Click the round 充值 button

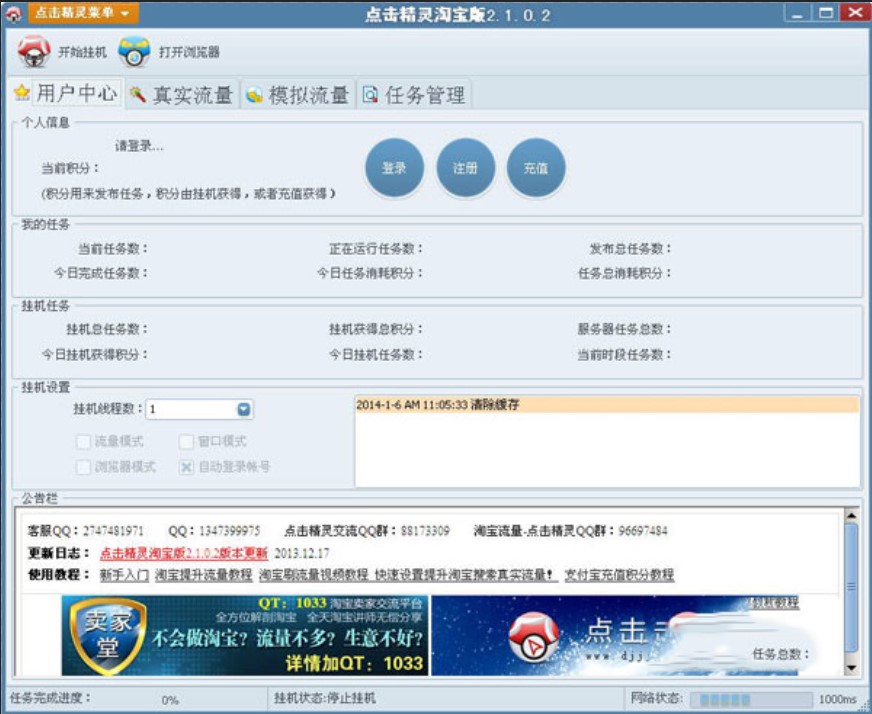[536, 167]
